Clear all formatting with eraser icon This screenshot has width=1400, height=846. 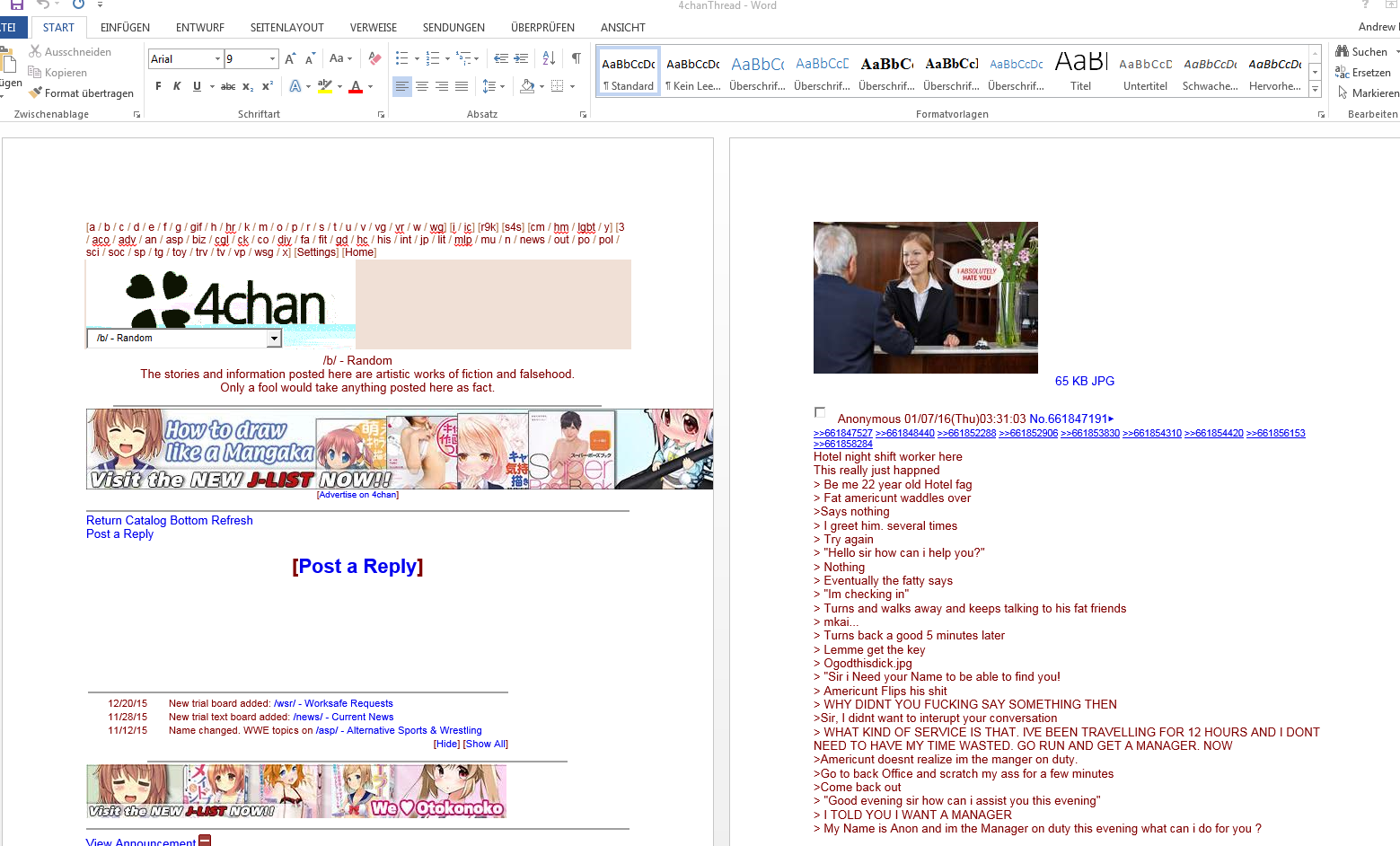click(374, 58)
